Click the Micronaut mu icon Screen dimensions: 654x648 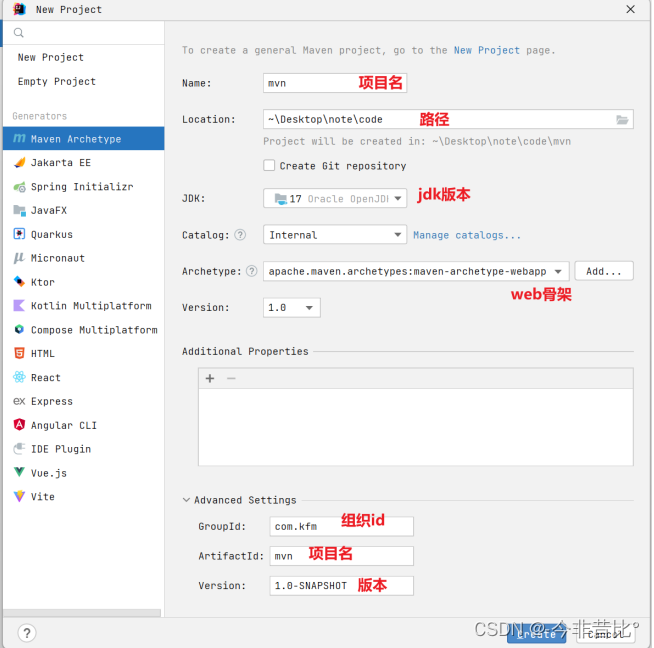(19, 258)
